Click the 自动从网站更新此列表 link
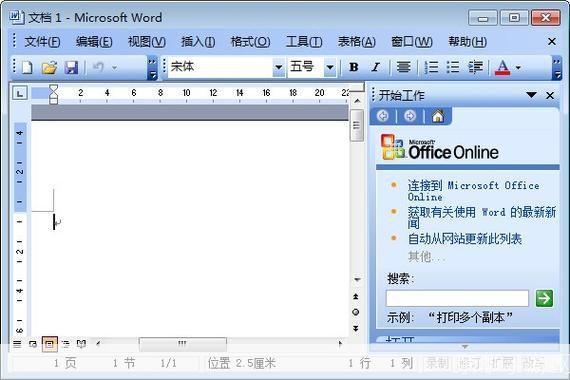570x380 pixels. [x=465, y=239]
